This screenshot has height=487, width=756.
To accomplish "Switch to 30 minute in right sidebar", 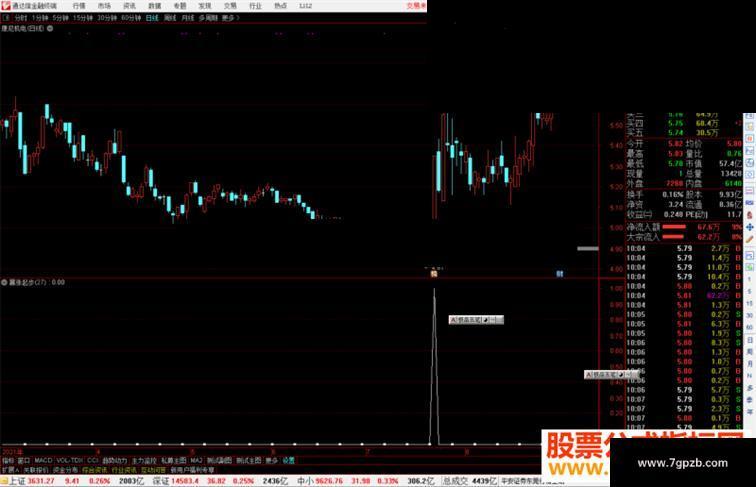I will [749, 315].
